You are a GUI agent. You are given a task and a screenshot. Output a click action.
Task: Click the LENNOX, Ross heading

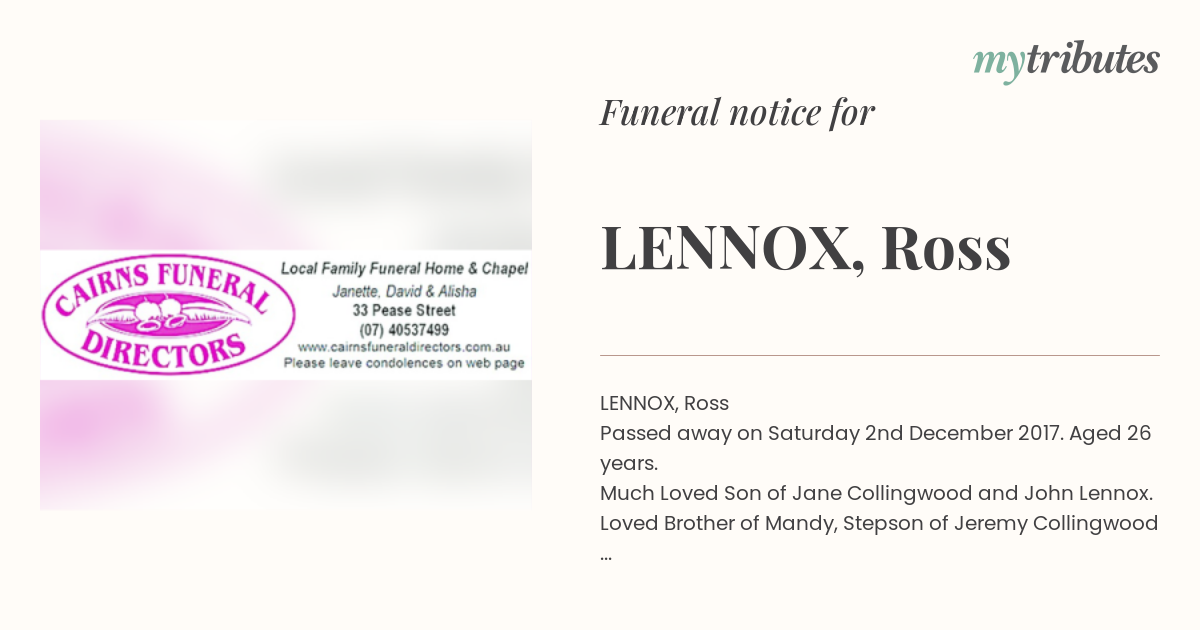[805, 250]
